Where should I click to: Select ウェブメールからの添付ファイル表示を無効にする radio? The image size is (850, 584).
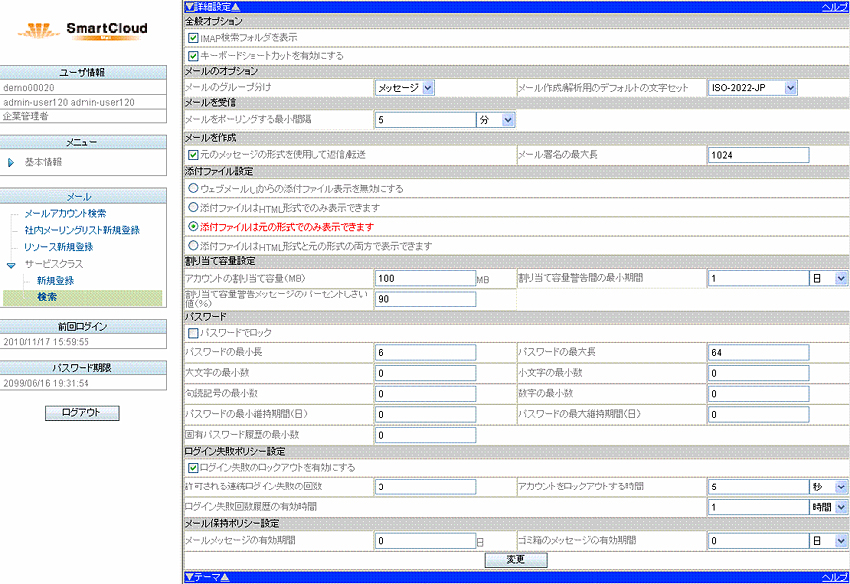coord(192,188)
